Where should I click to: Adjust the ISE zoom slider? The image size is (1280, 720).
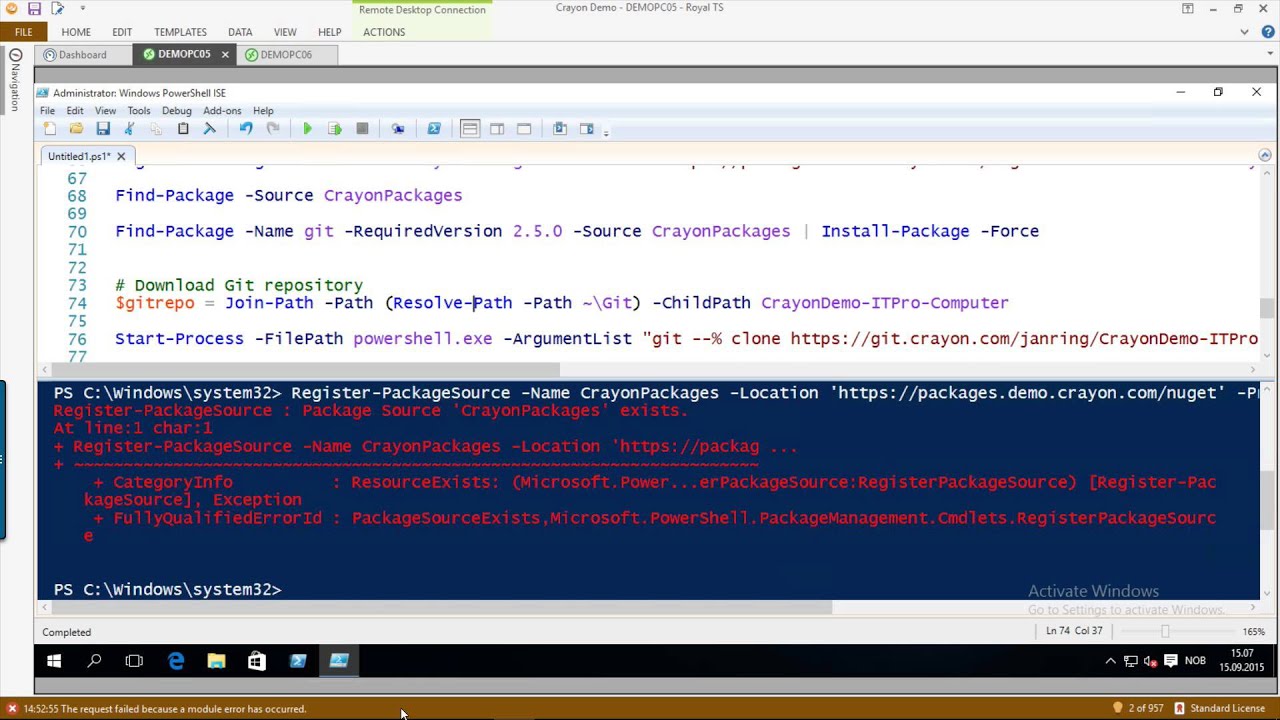1165,632
